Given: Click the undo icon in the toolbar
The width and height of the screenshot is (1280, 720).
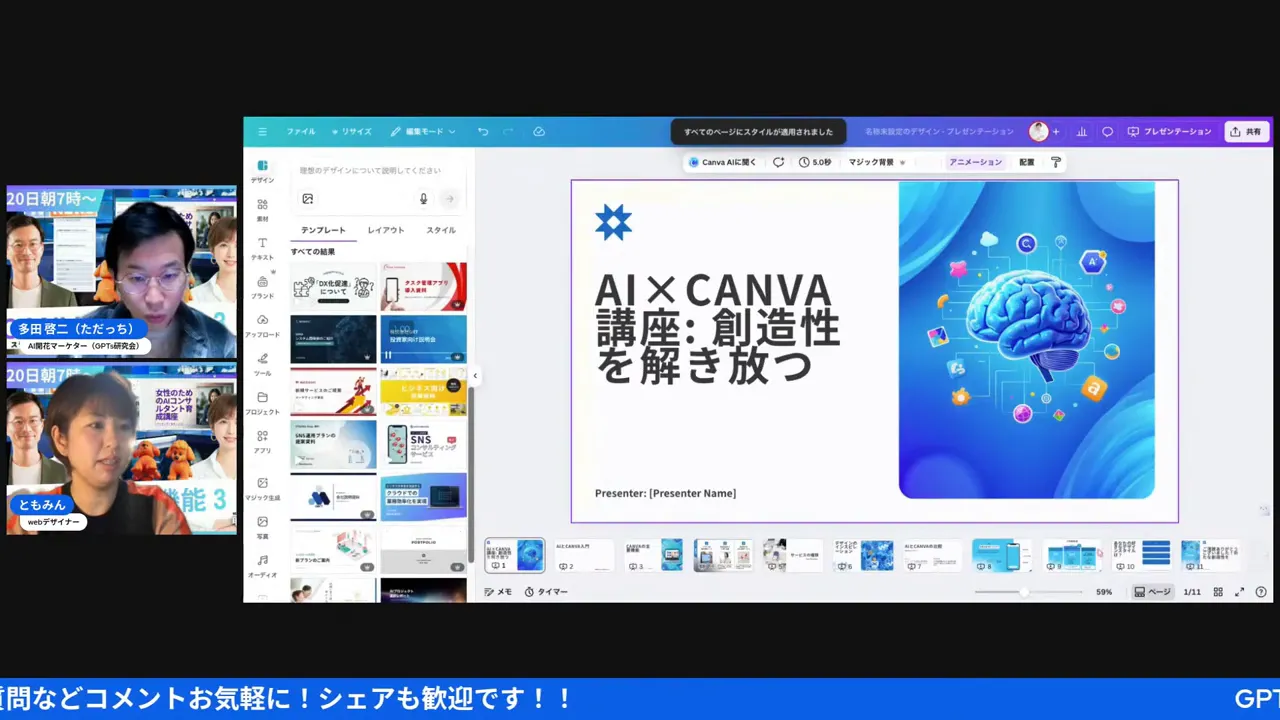Looking at the screenshot, I should point(481,131).
